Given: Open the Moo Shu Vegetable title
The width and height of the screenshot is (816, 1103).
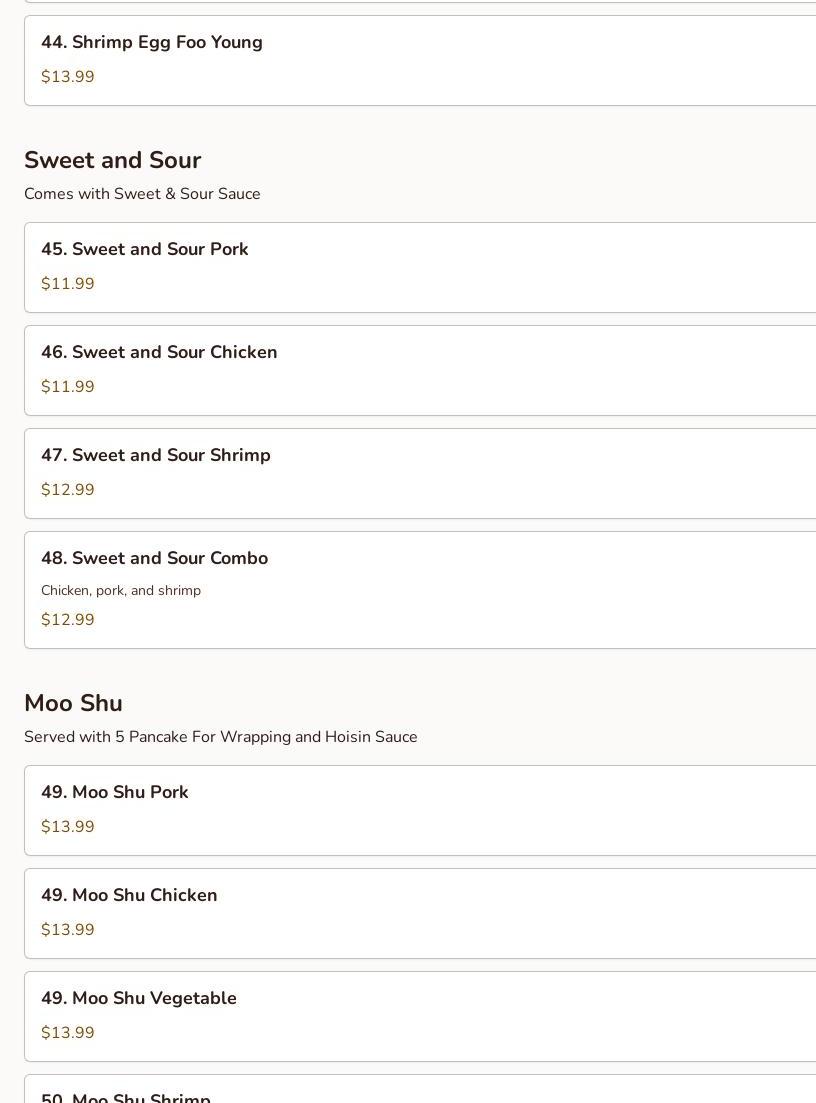Looking at the screenshot, I should 138,998.
